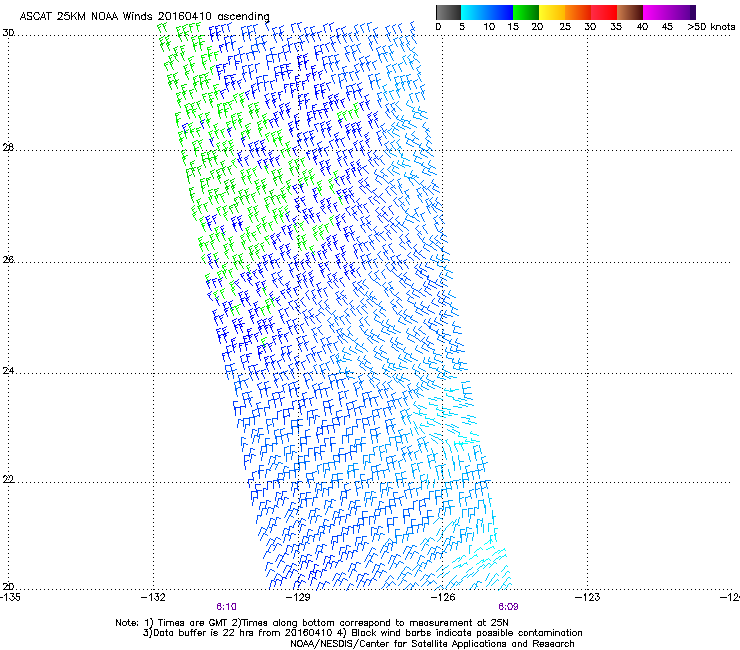Click latitude label '30'
This screenshot has width=740, height=650.
(x=8, y=33)
